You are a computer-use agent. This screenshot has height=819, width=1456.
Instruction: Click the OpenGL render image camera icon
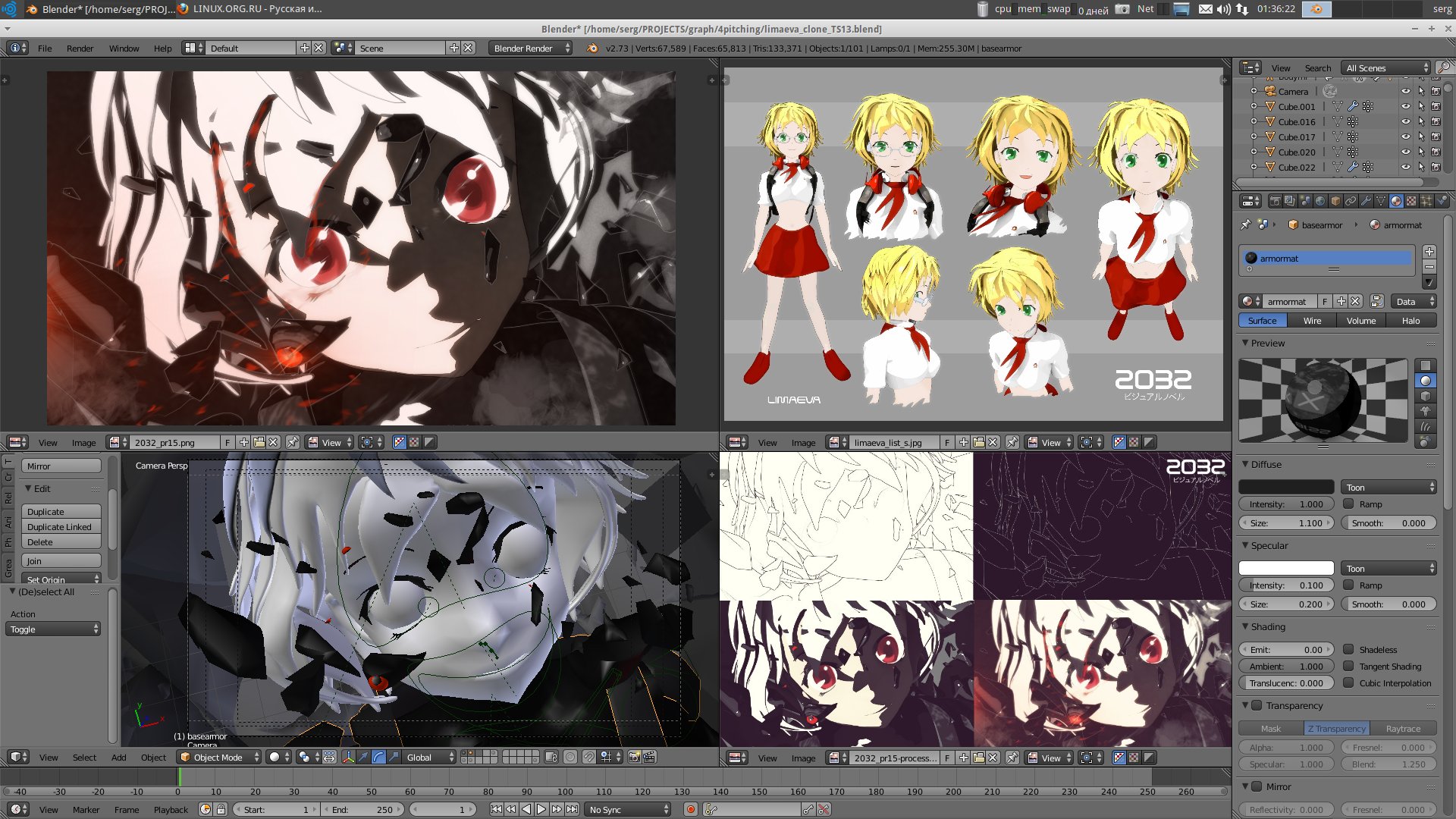[635, 758]
